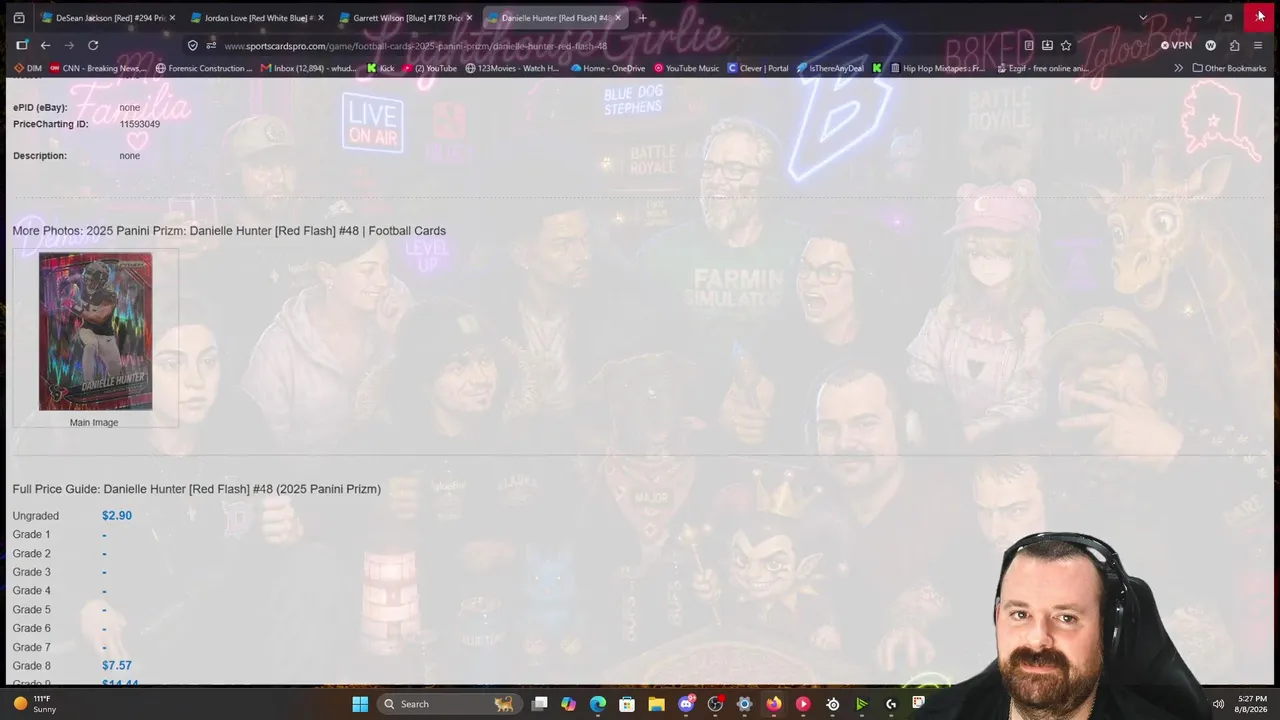The image size is (1280, 720).
Task: Open the Home - OneDrive bookmark
Action: pos(608,68)
